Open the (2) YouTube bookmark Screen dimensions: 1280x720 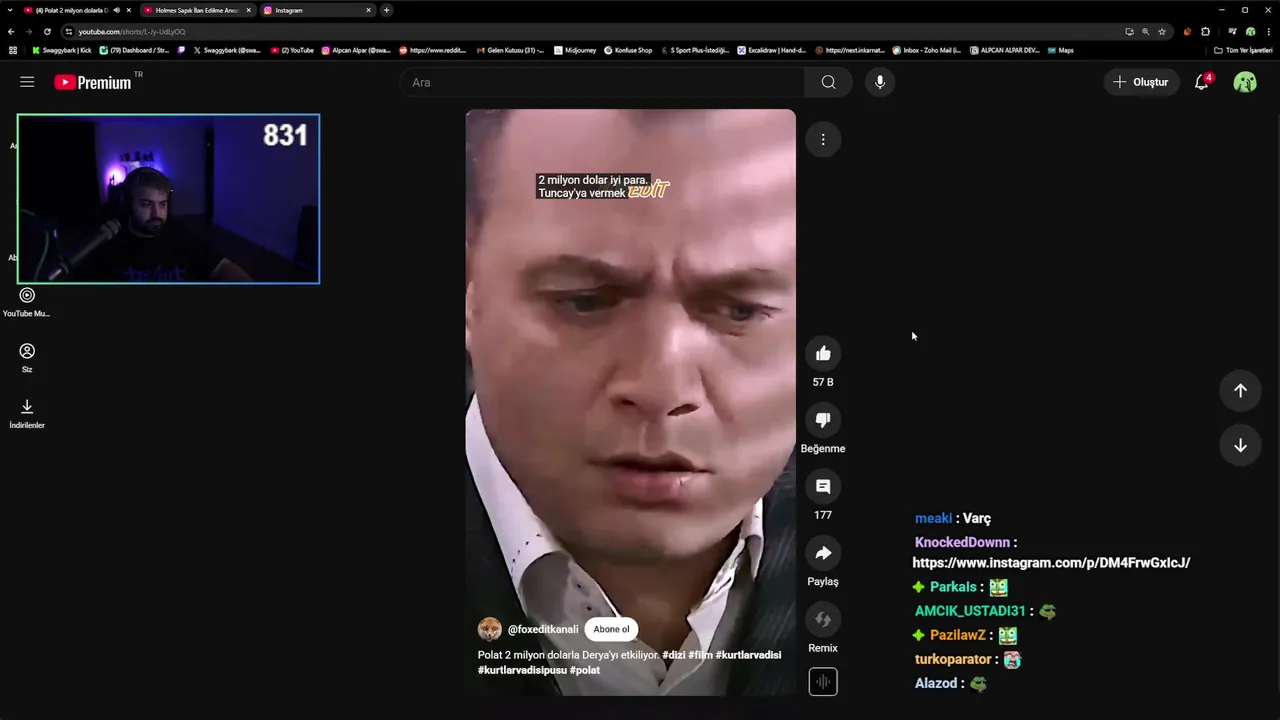click(292, 50)
